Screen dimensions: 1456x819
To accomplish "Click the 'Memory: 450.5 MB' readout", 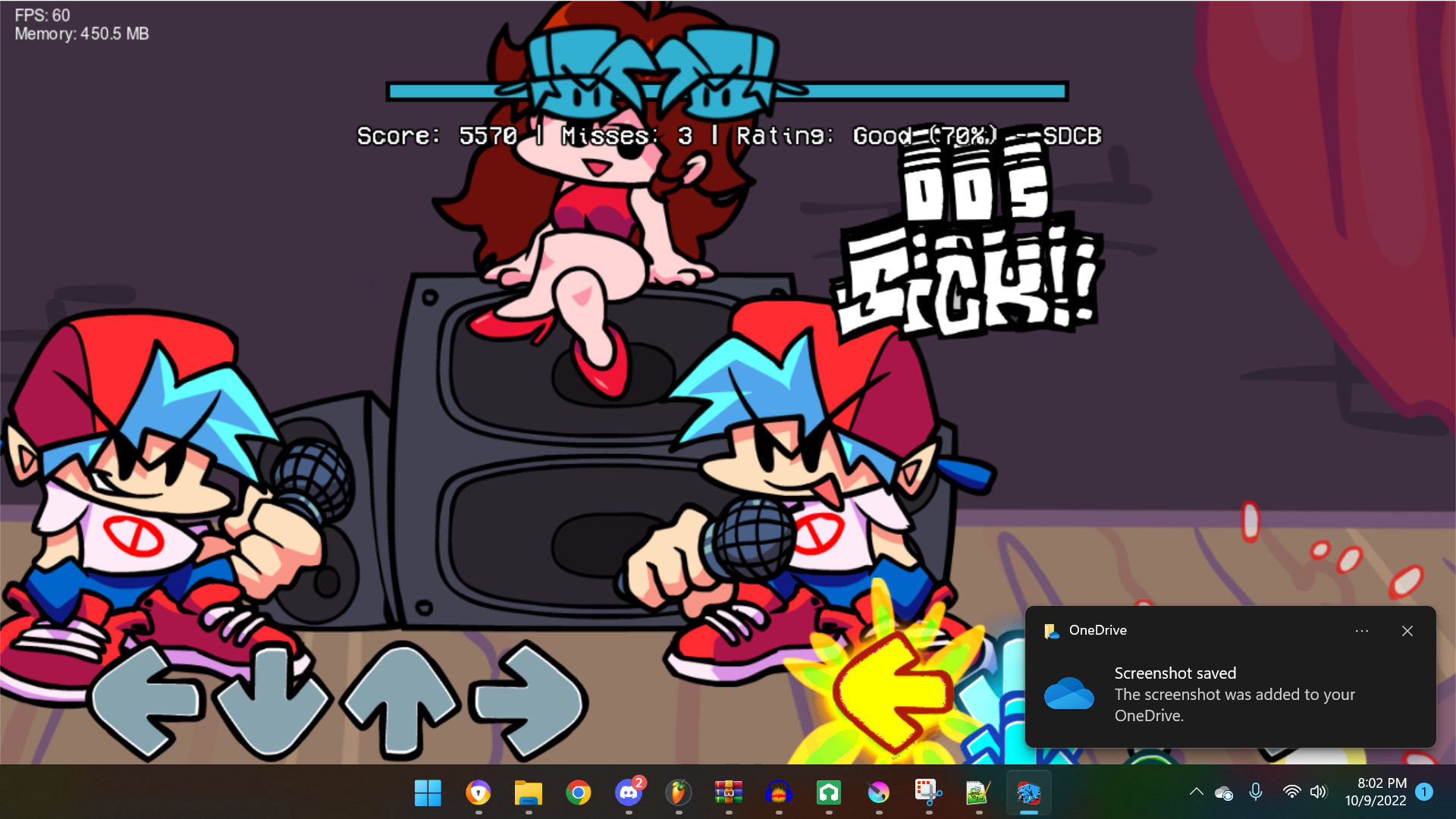I will tap(82, 33).
